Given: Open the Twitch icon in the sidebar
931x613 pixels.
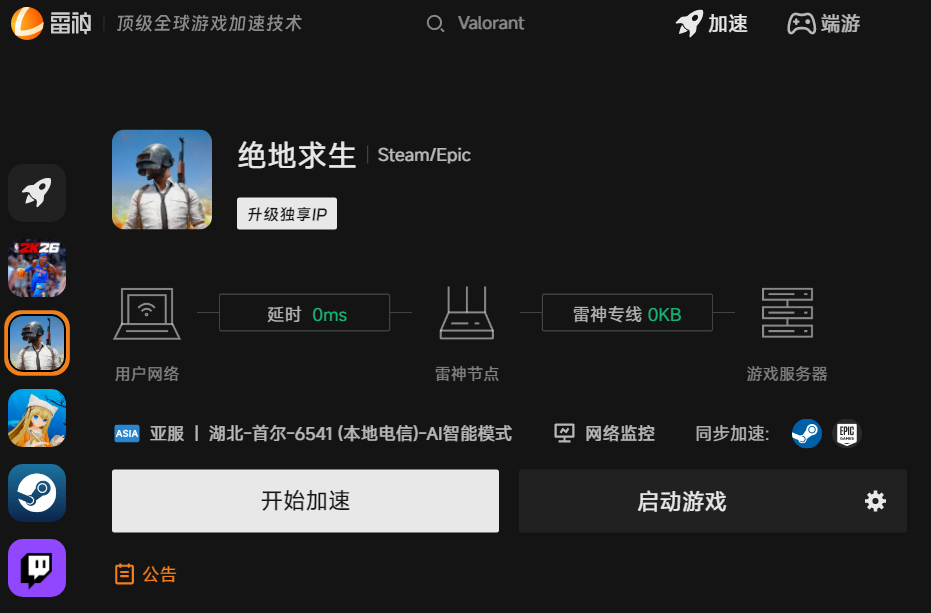Looking at the screenshot, I should 37,568.
